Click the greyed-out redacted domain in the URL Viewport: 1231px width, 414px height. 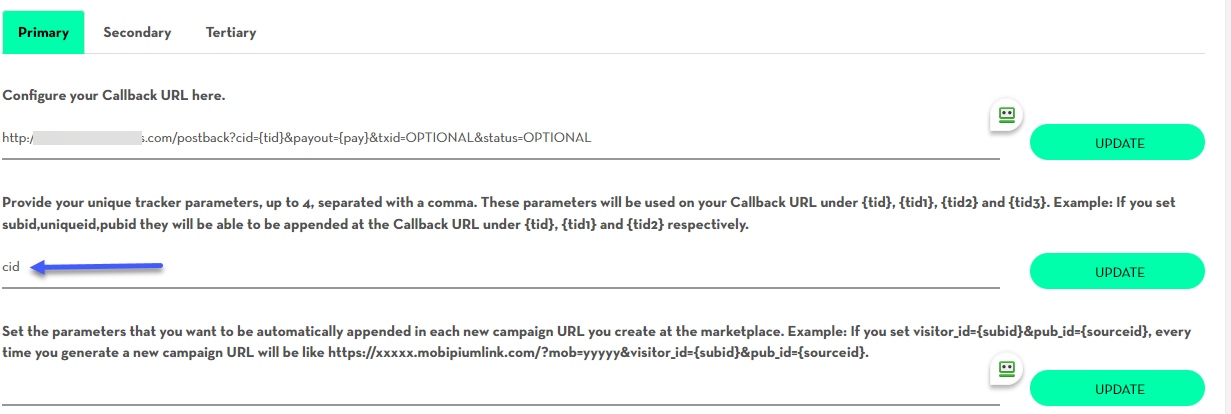(86, 138)
